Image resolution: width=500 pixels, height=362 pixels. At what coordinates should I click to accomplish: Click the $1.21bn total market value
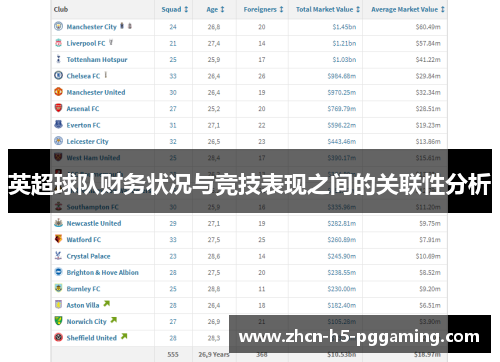344,43
